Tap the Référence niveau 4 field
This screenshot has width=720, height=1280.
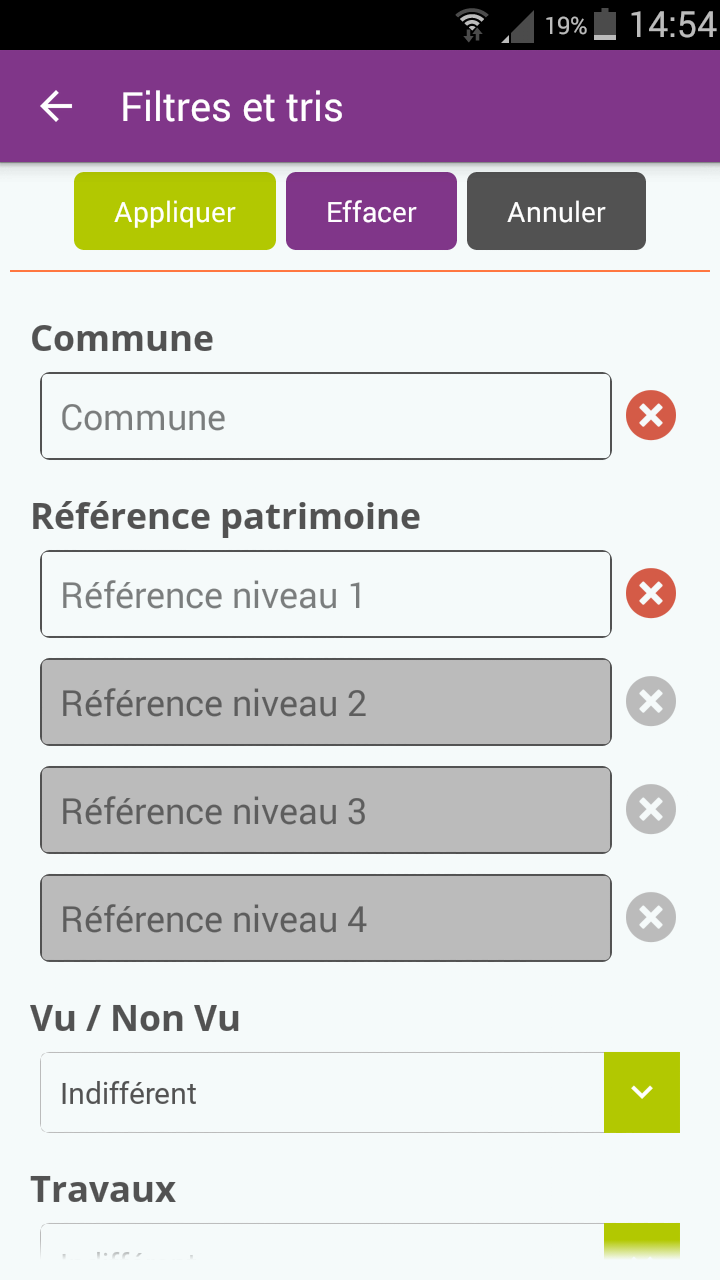click(x=326, y=918)
